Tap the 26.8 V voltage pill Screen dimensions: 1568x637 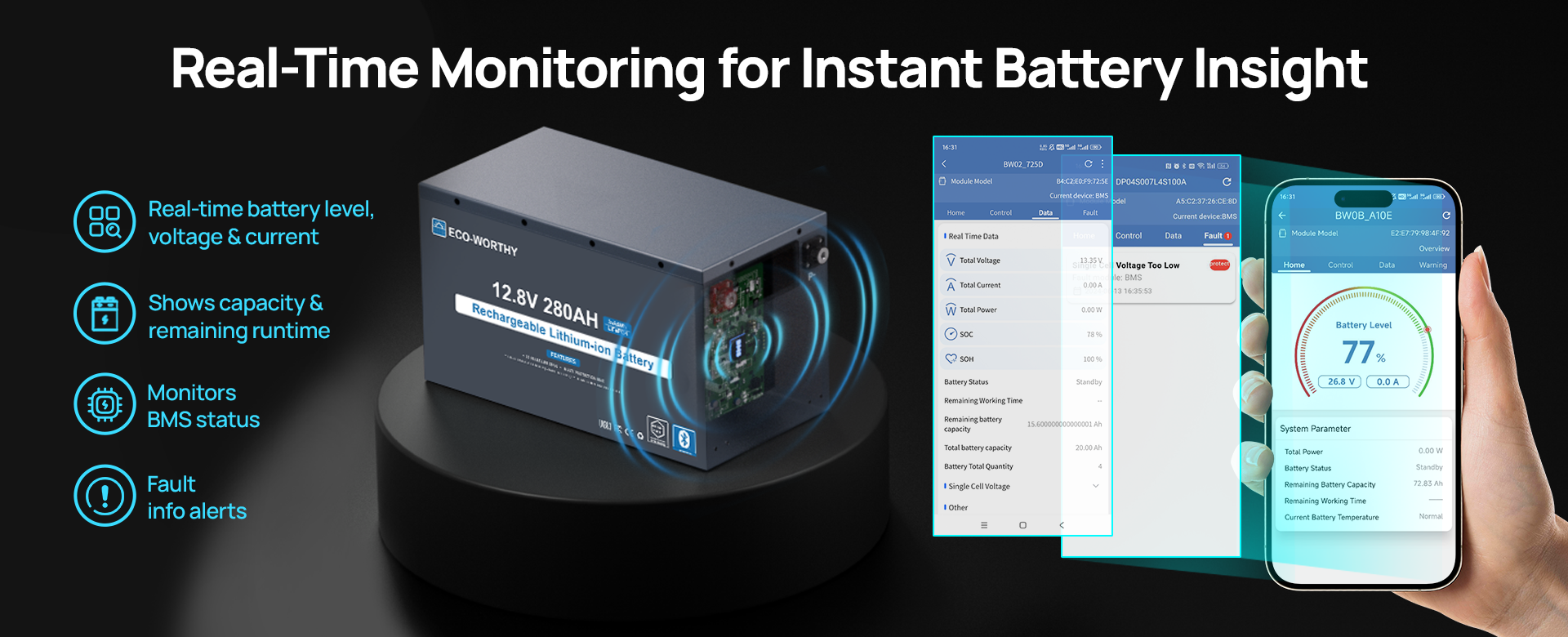pyautogui.click(x=1339, y=381)
